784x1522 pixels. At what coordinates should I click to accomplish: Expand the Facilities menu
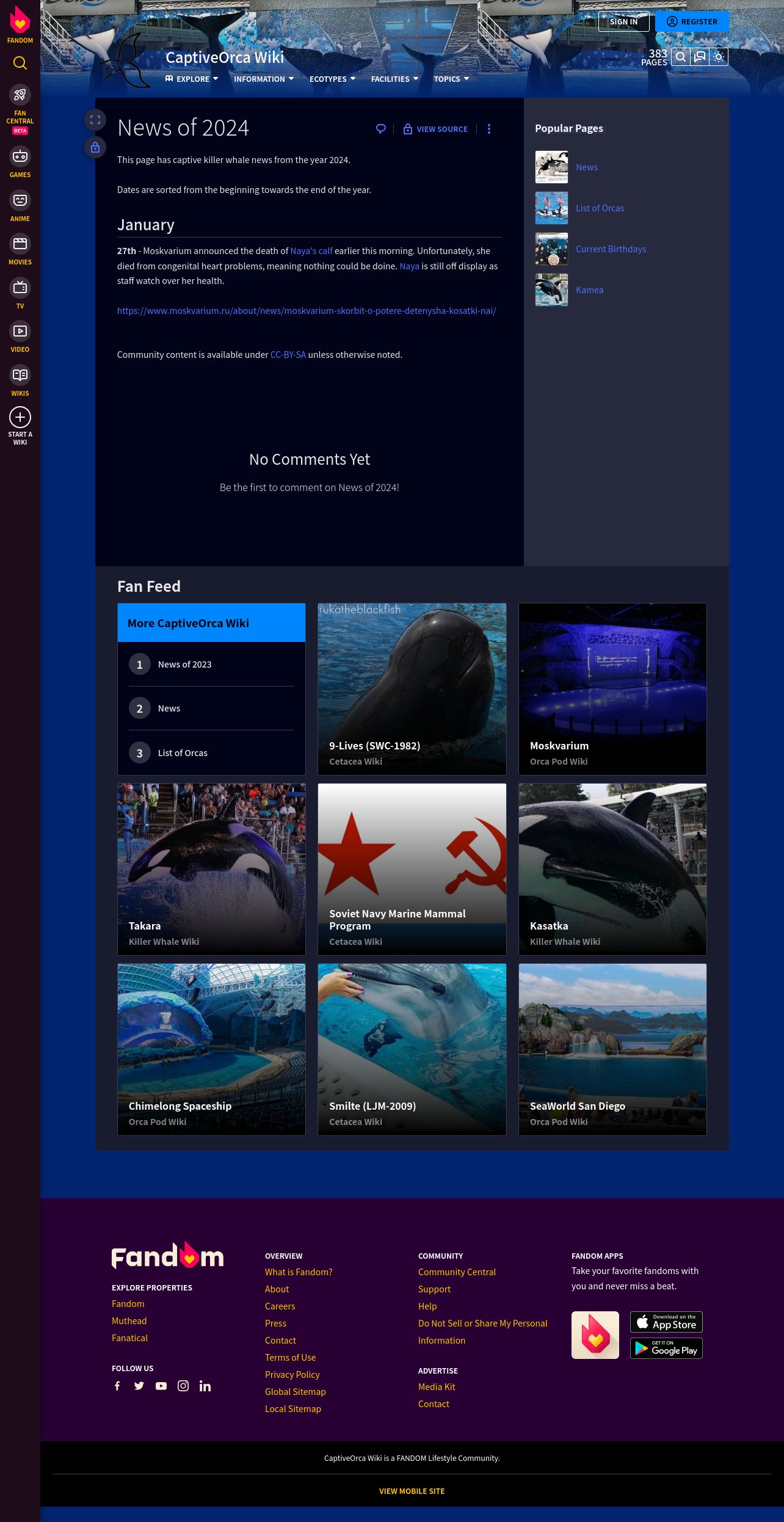394,79
